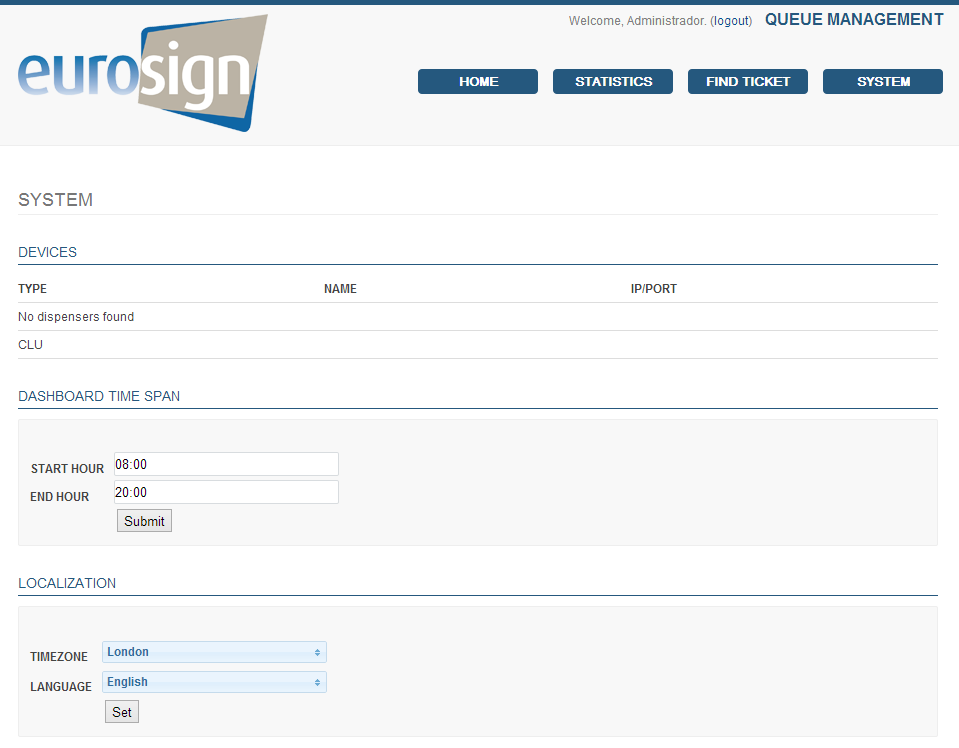Click the TIMEZONE label
Image resolution: width=959 pixels, height=748 pixels.
[x=59, y=657]
